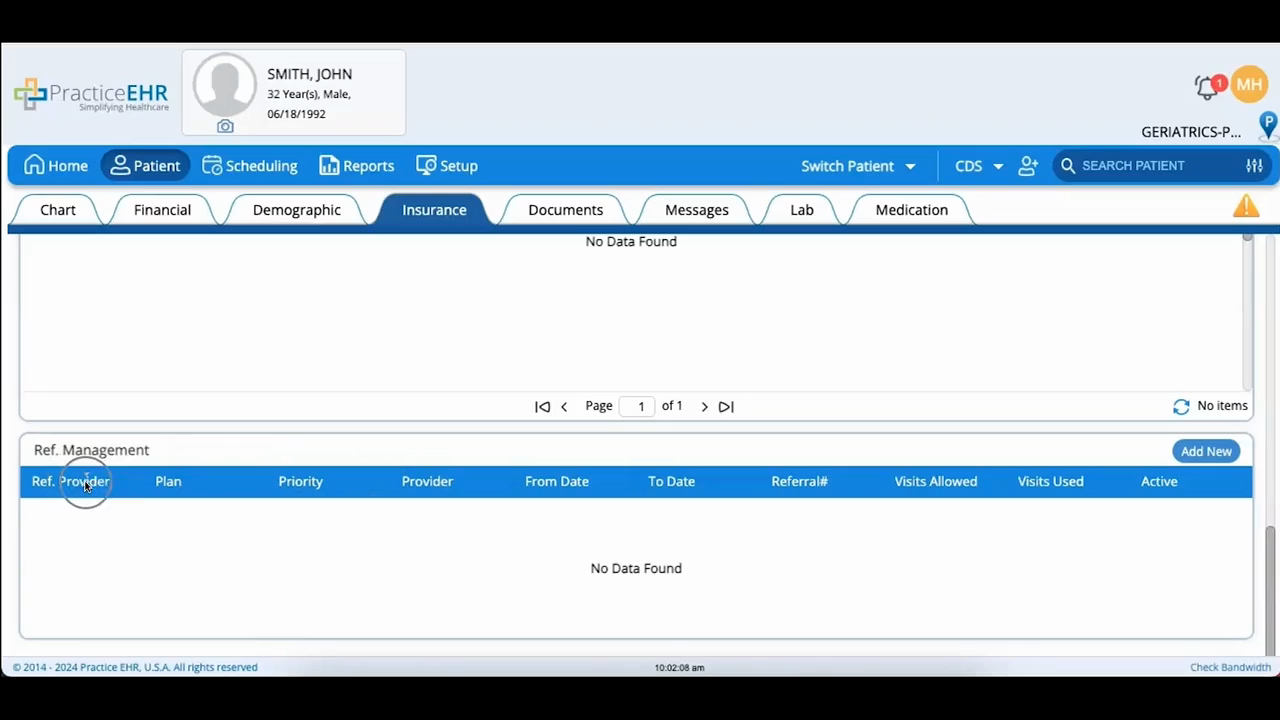Sort by Referral# column header
Viewport: 1280px width, 720px height.
click(x=799, y=482)
